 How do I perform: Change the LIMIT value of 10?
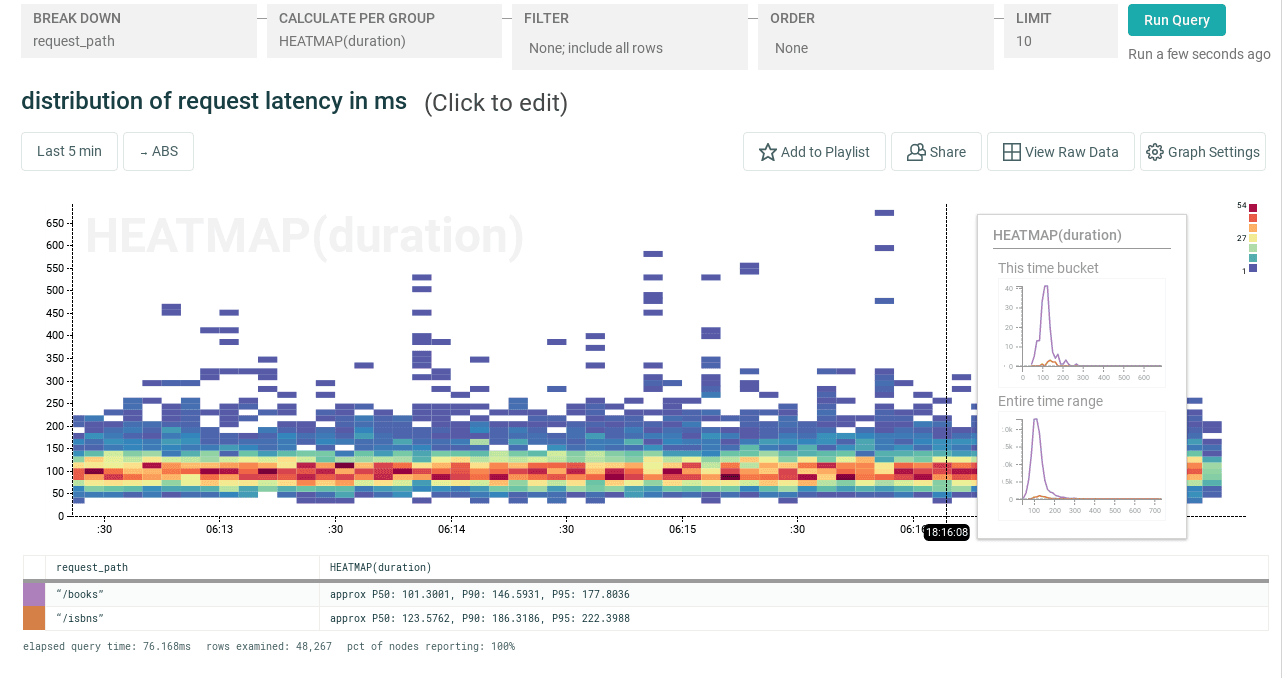point(1060,31)
